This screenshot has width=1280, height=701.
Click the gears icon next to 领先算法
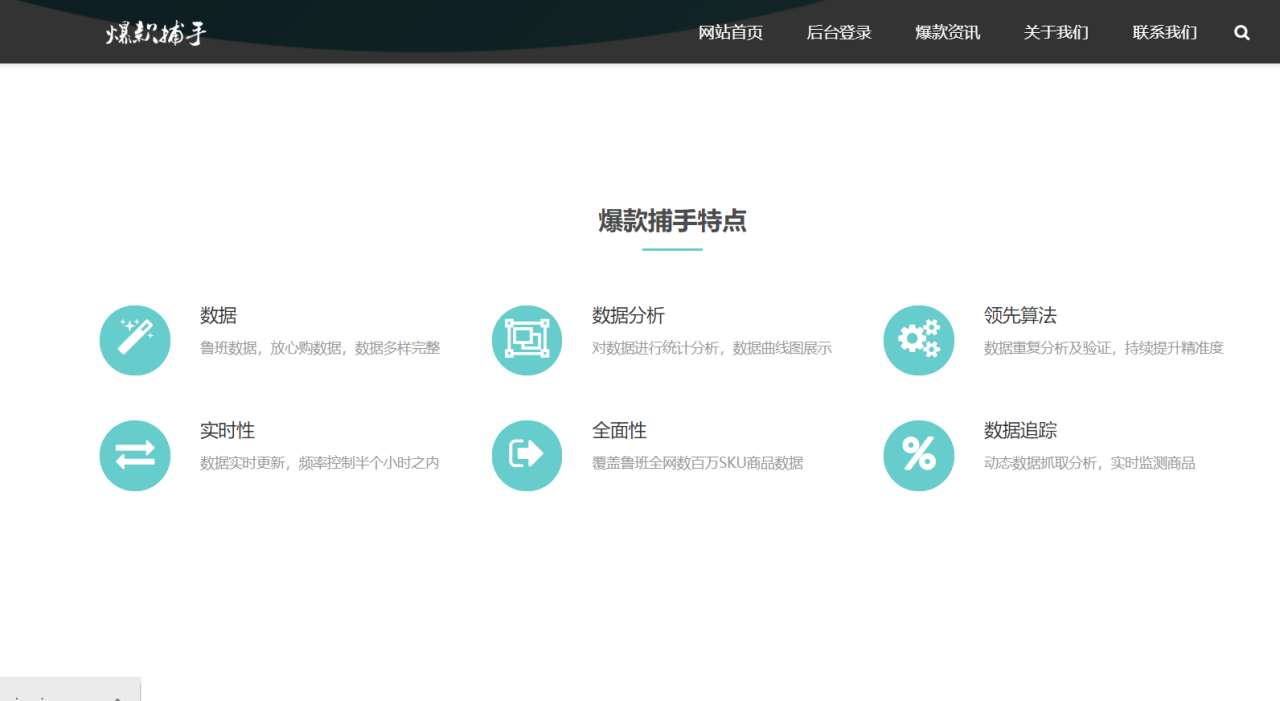pyautogui.click(x=919, y=340)
